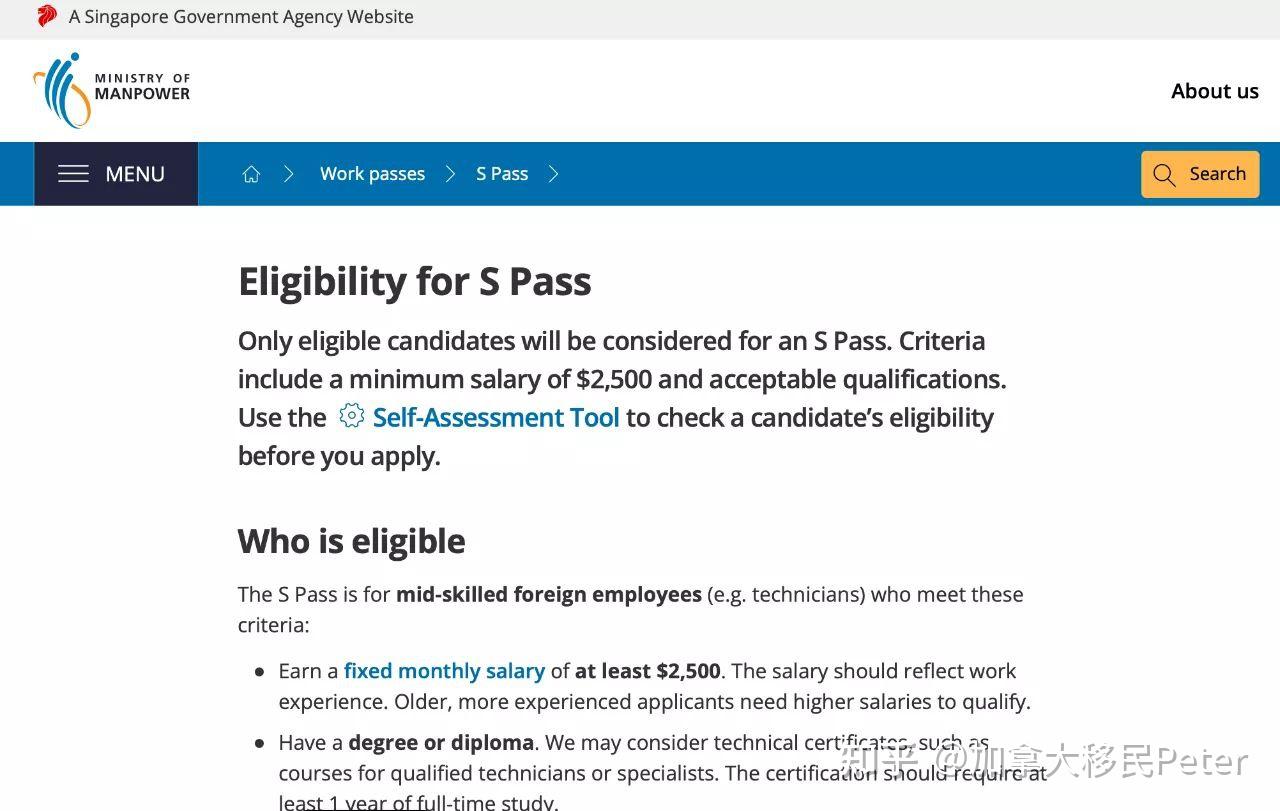Click the 'Who is eligible' heading
The height and width of the screenshot is (811, 1280).
coord(351,541)
